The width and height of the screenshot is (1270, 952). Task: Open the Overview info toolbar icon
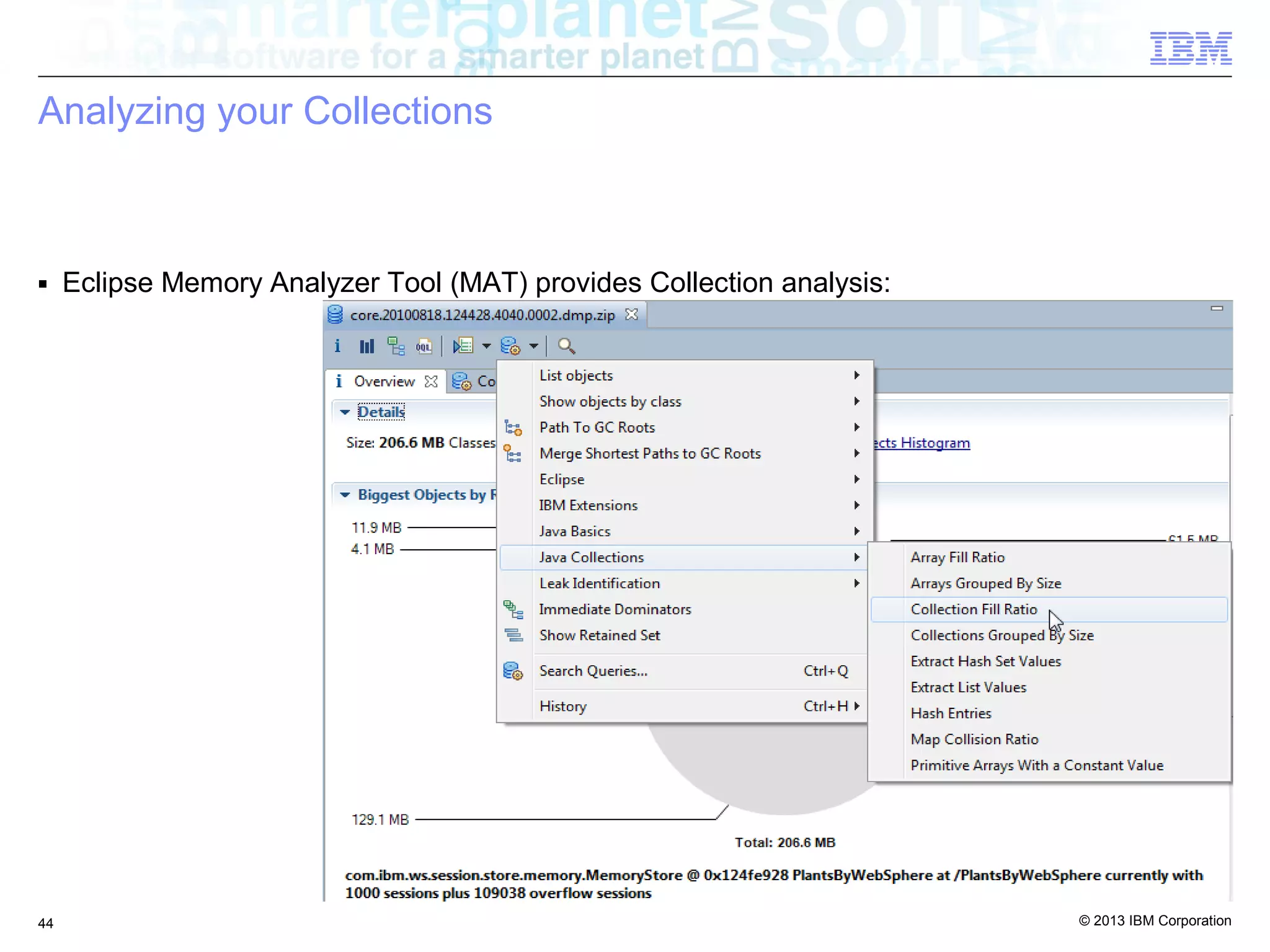click(x=337, y=346)
